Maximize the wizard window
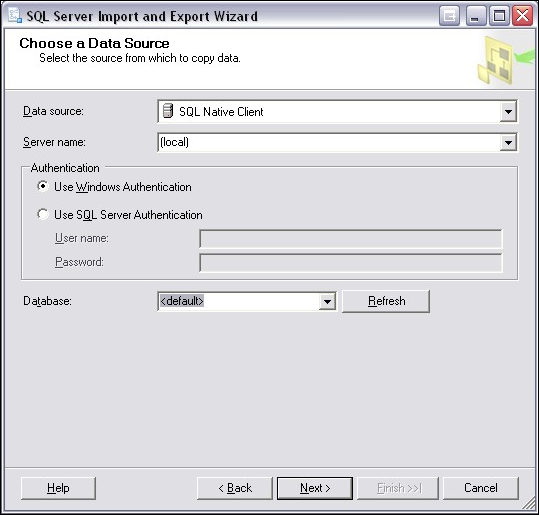Viewport: 539px width, 515px height. [499, 16]
